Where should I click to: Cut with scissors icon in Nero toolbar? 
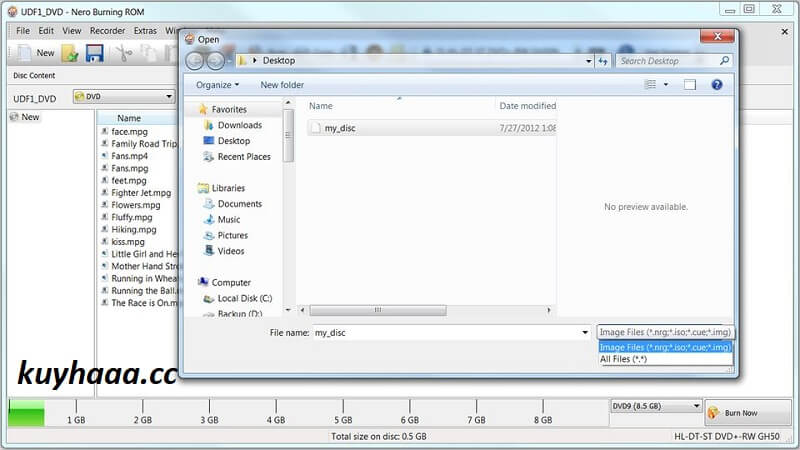[123, 53]
